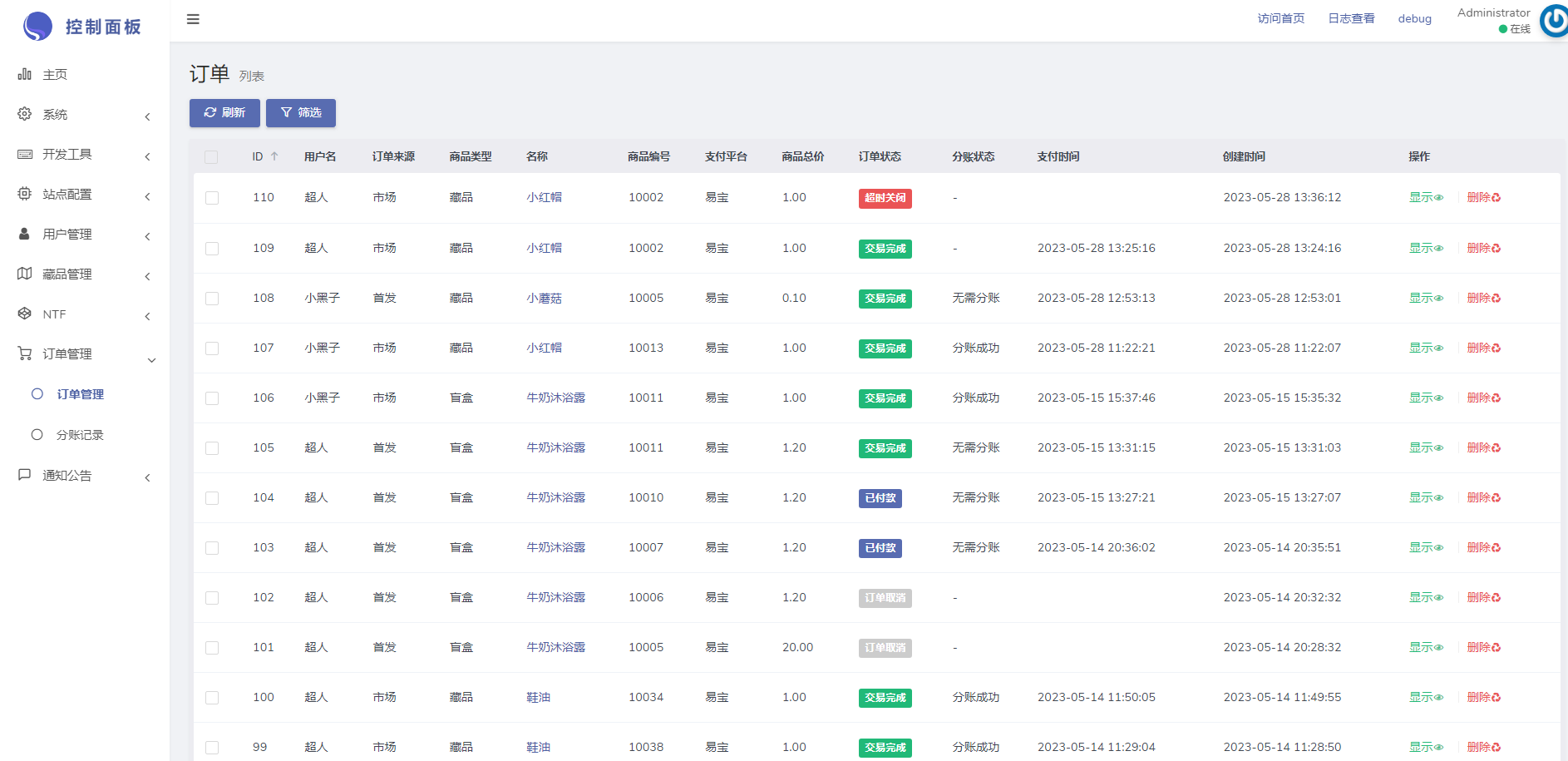The height and width of the screenshot is (761, 1568).
Task: Click the 创建时间 column header
Action: (x=1244, y=156)
